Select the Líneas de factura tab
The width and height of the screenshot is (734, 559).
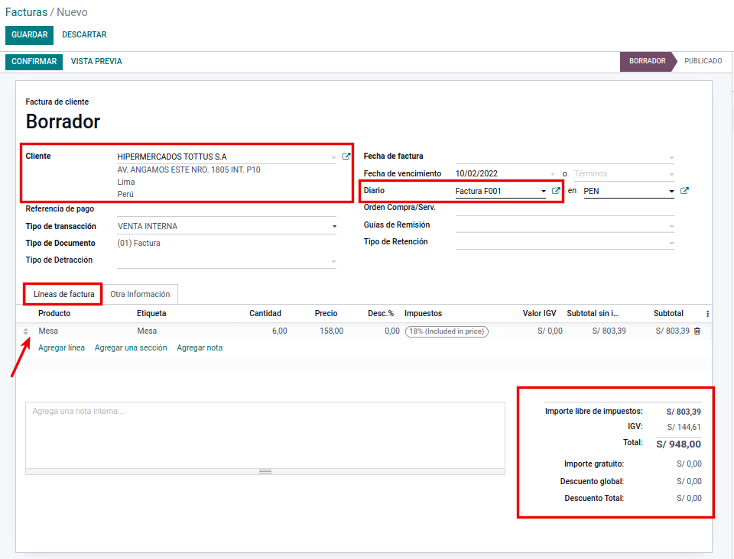point(64,294)
